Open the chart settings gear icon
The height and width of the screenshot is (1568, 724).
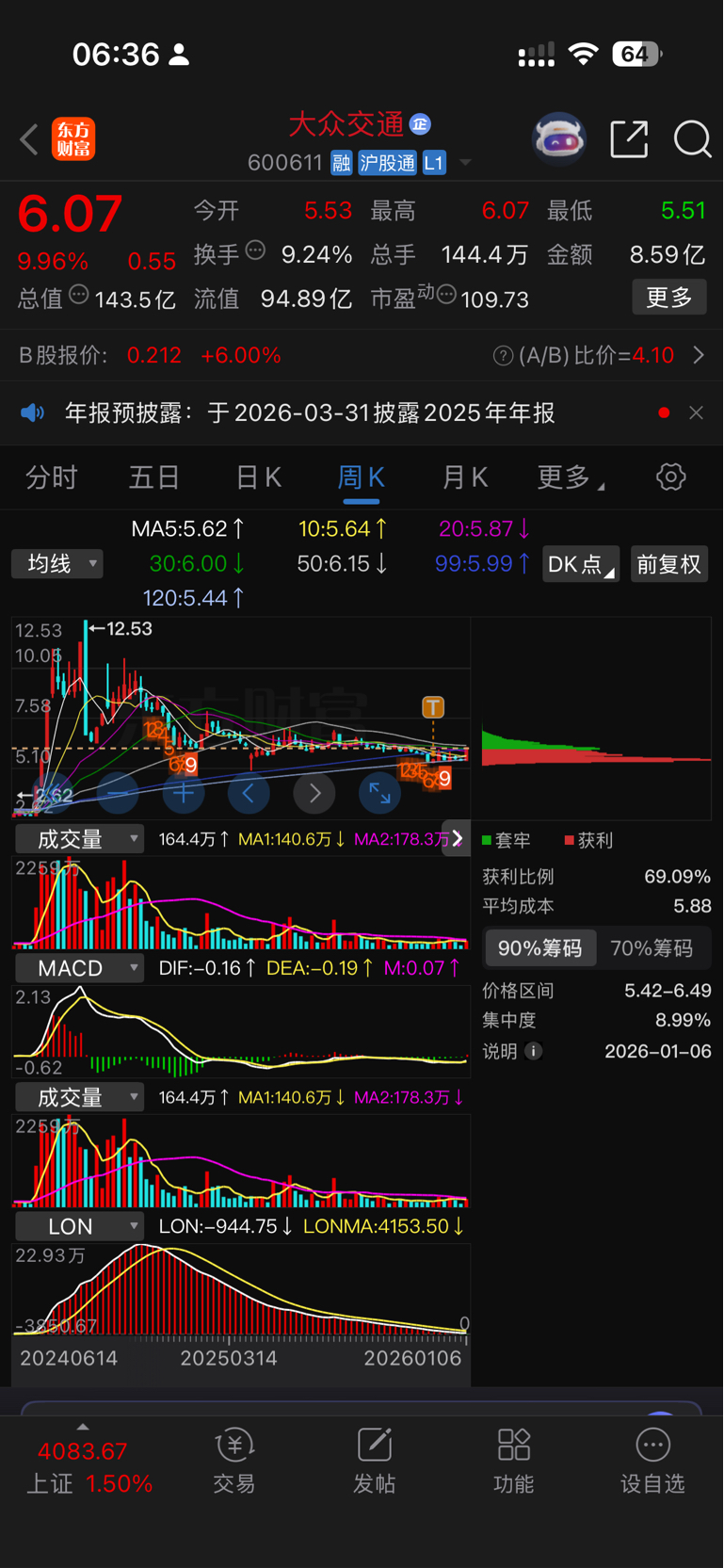click(671, 477)
